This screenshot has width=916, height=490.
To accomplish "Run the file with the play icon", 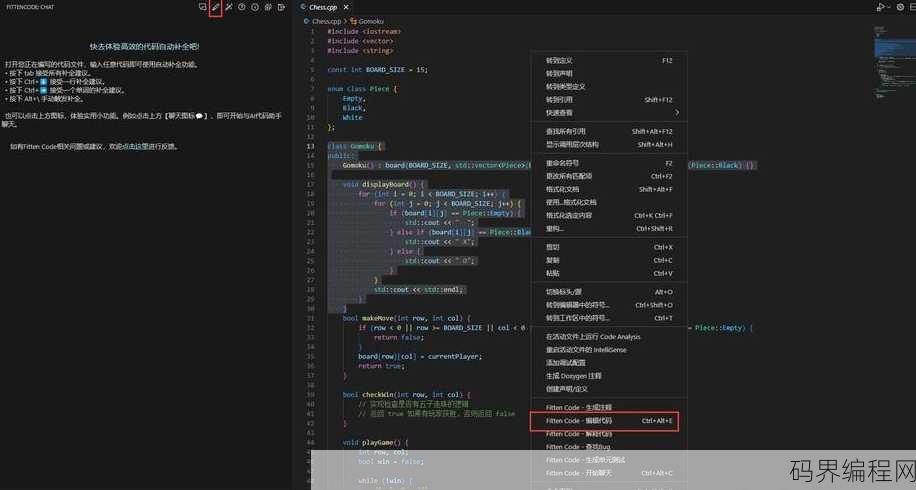I will pos(880,7).
